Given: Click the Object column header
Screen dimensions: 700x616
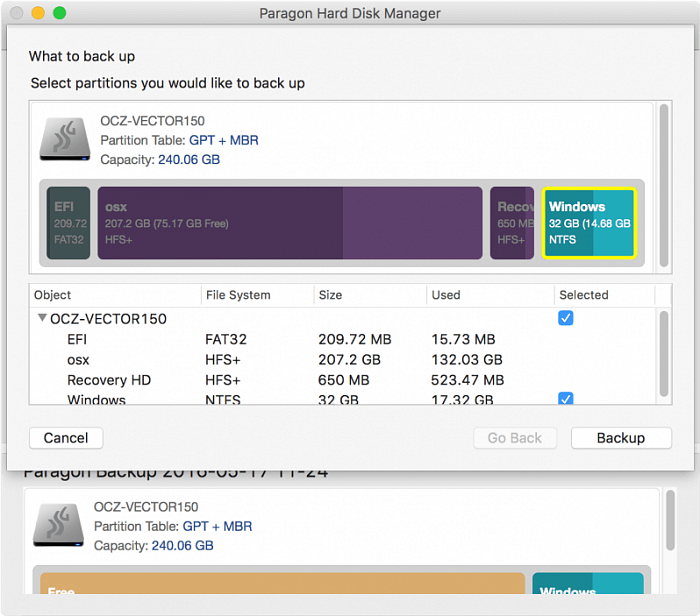Looking at the screenshot, I should tap(115, 295).
